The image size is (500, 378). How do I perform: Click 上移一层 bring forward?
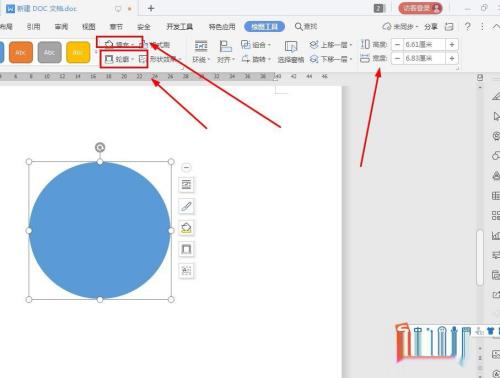pos(330,44)
